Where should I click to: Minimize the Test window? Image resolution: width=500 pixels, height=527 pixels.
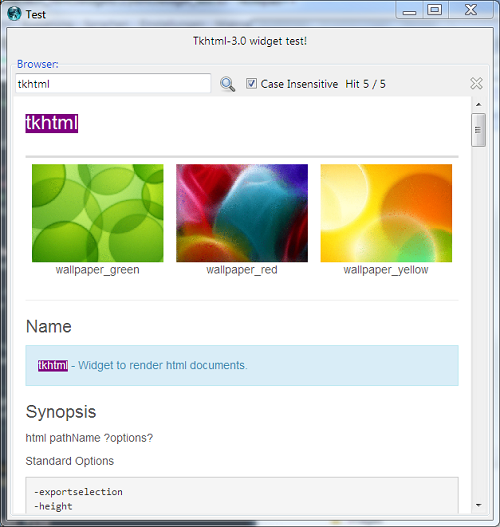tap(409, 10)
